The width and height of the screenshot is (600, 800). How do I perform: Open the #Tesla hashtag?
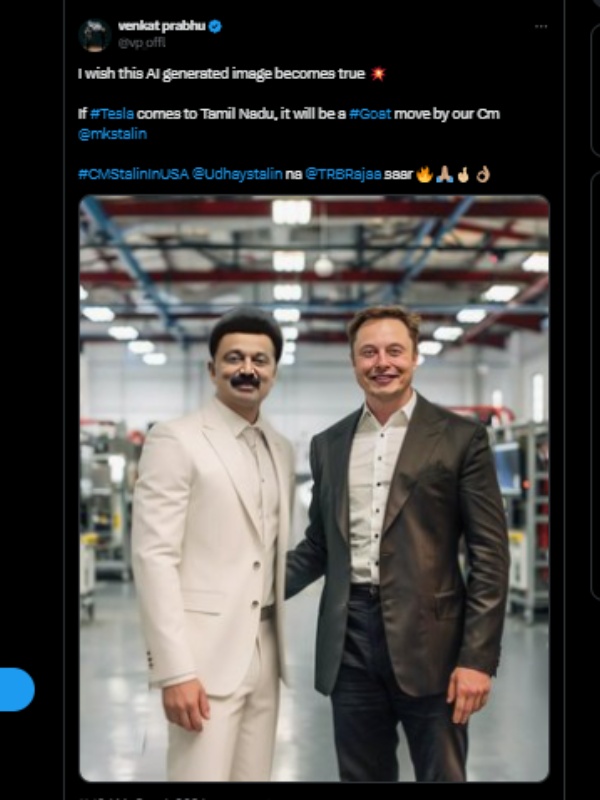coord(111,113)
